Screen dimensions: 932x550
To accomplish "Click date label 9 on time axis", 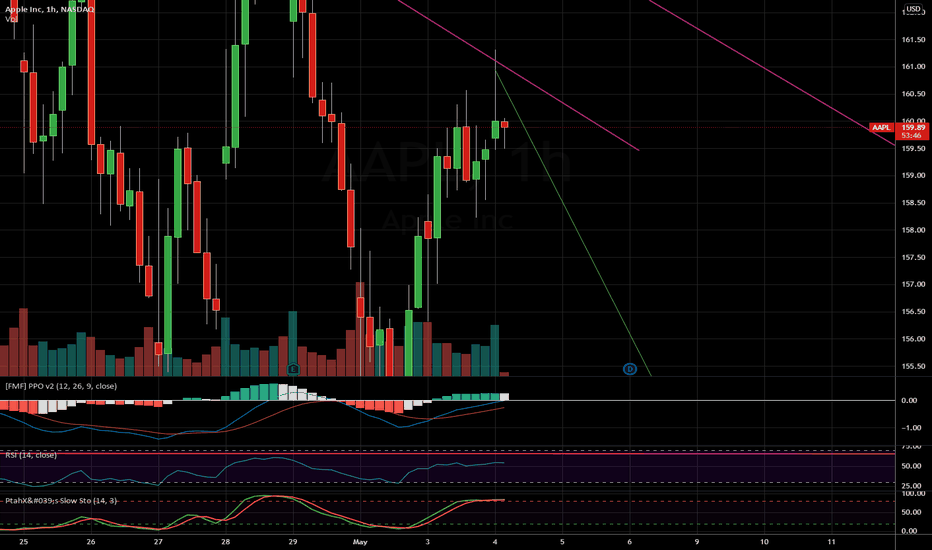I will [x=697, y=542].
